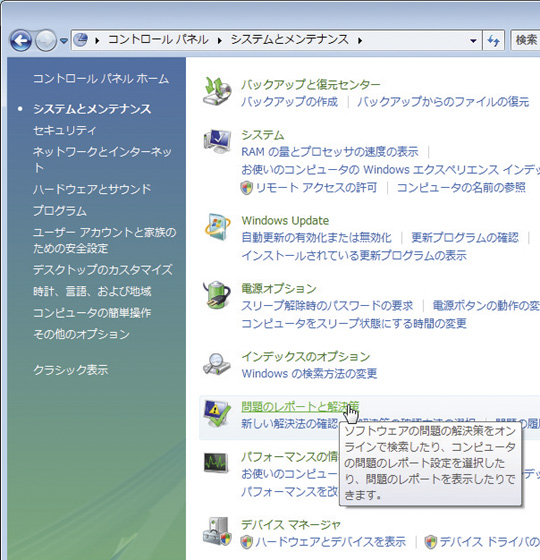Click the System computer icon

click(x=217, y=141)
